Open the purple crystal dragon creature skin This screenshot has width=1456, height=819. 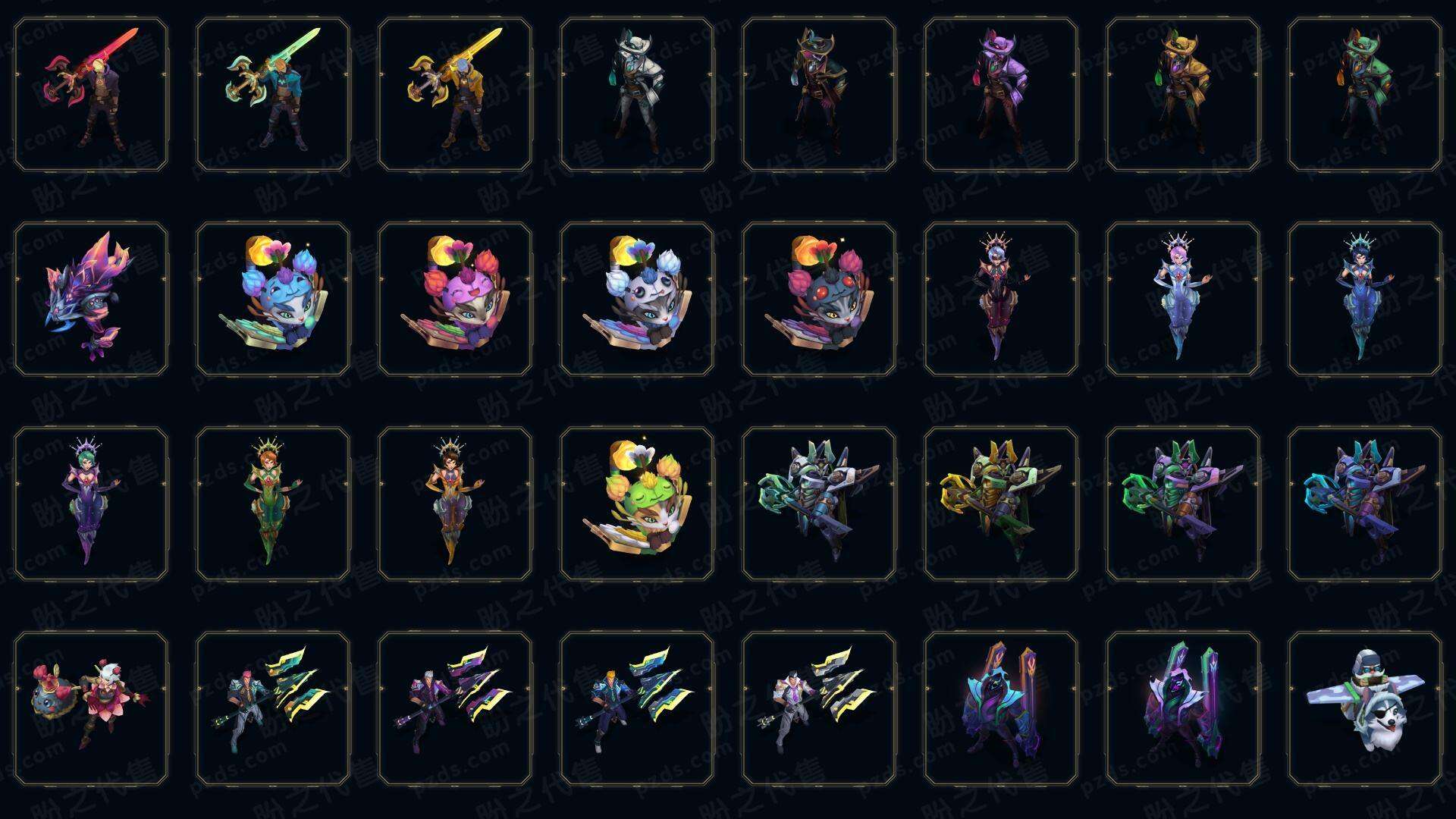click(91, 299)
